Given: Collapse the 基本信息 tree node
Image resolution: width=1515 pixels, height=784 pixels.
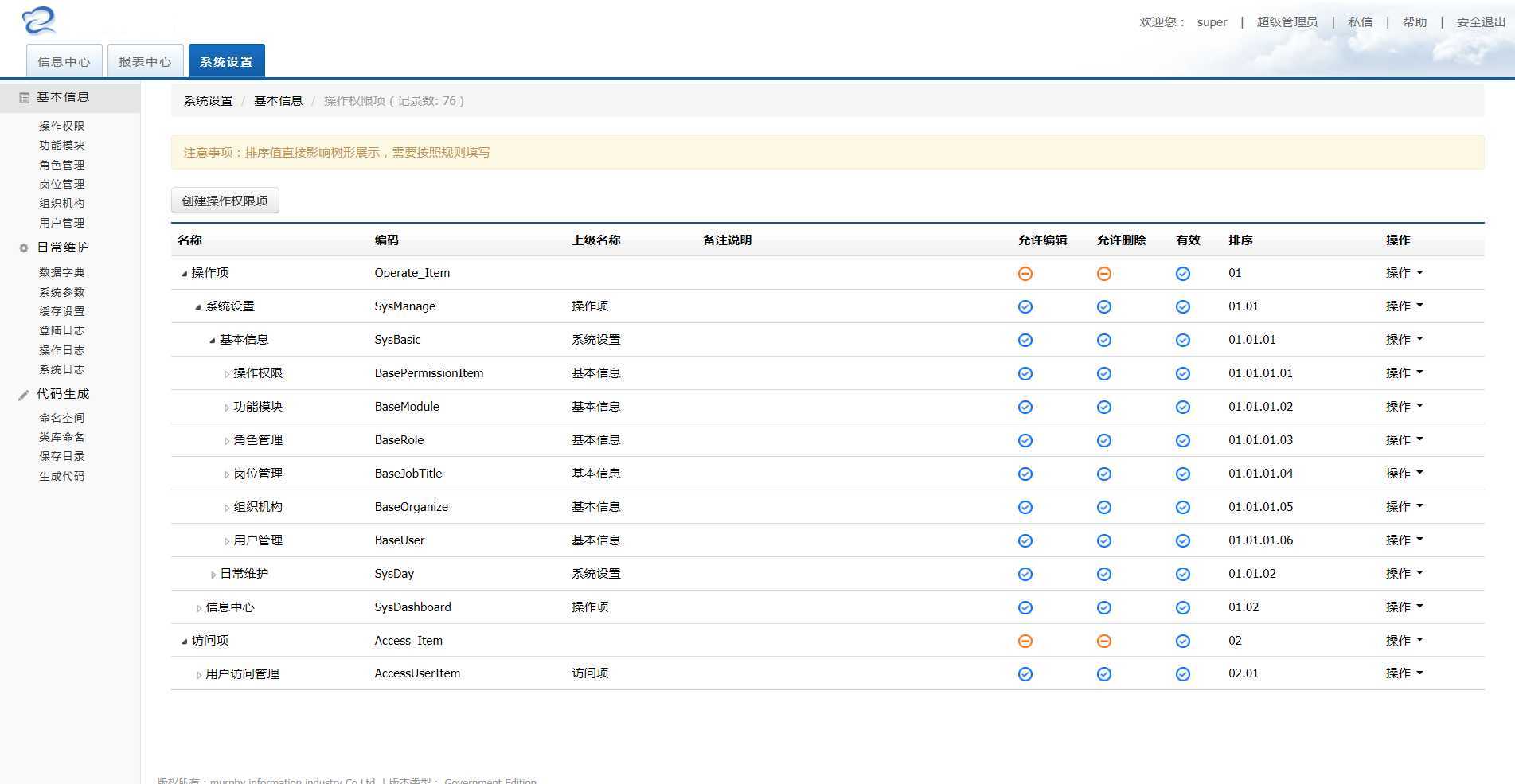Looking at the screenshot, I should click(213, 341).
